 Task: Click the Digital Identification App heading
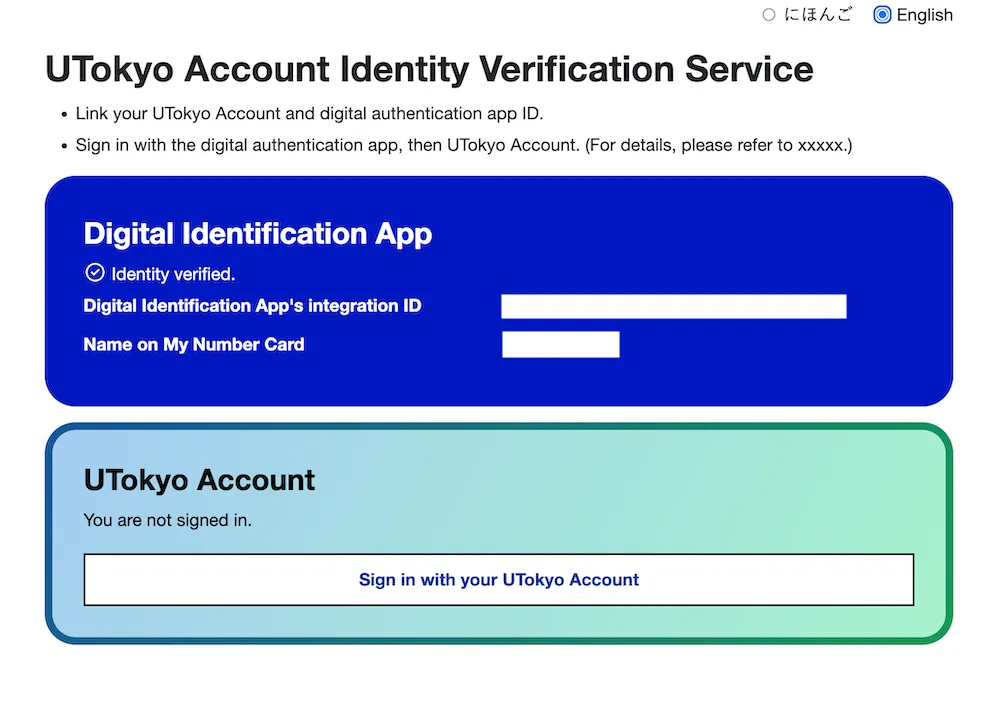[258, 234]
